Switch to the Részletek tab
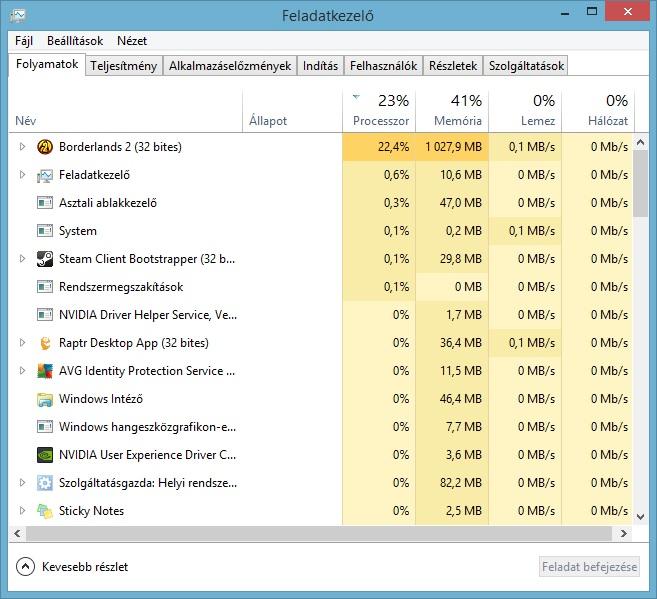This screenshot has width=657, height=599. [453, 66]
